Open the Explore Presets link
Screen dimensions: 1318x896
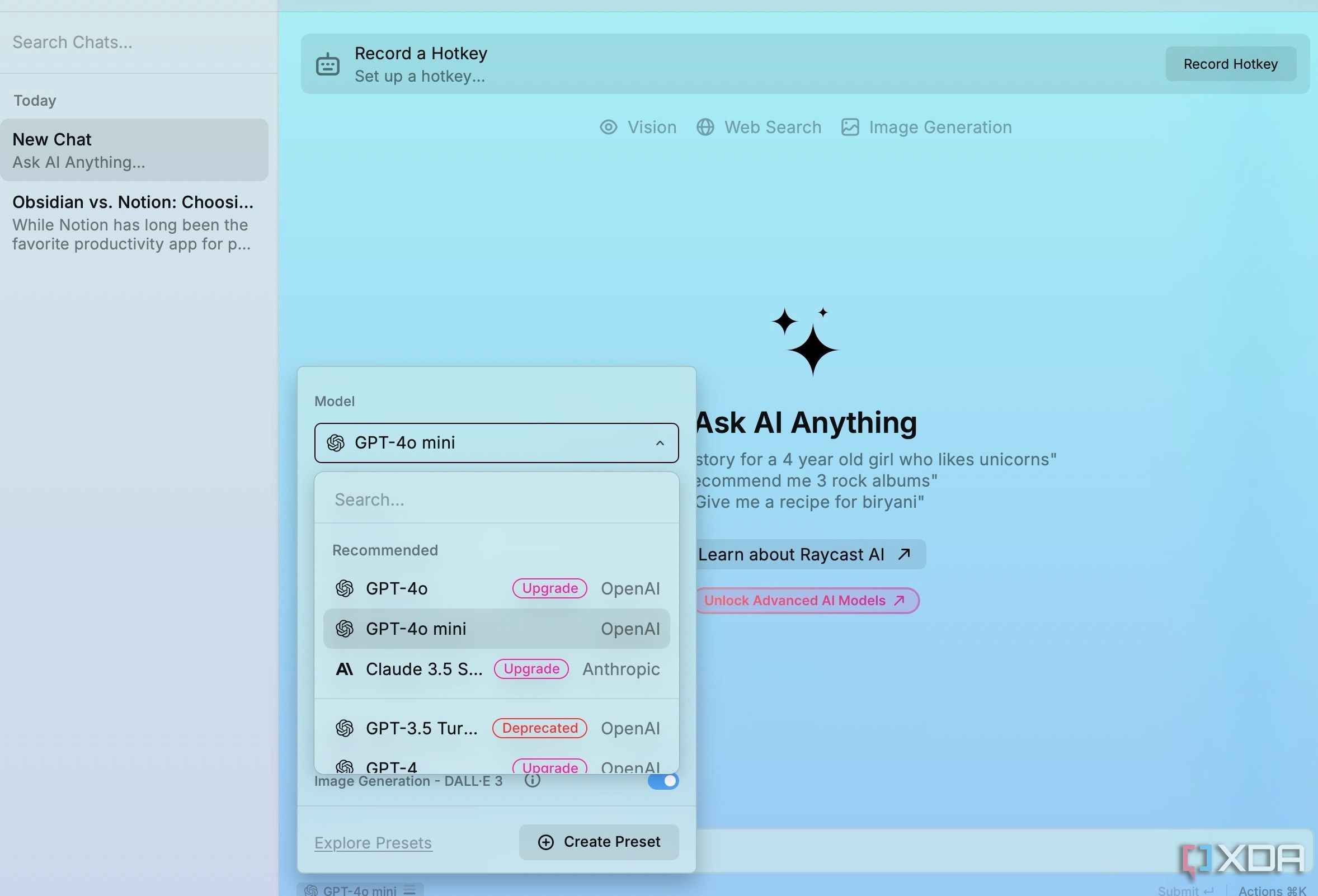coord(373,843)
